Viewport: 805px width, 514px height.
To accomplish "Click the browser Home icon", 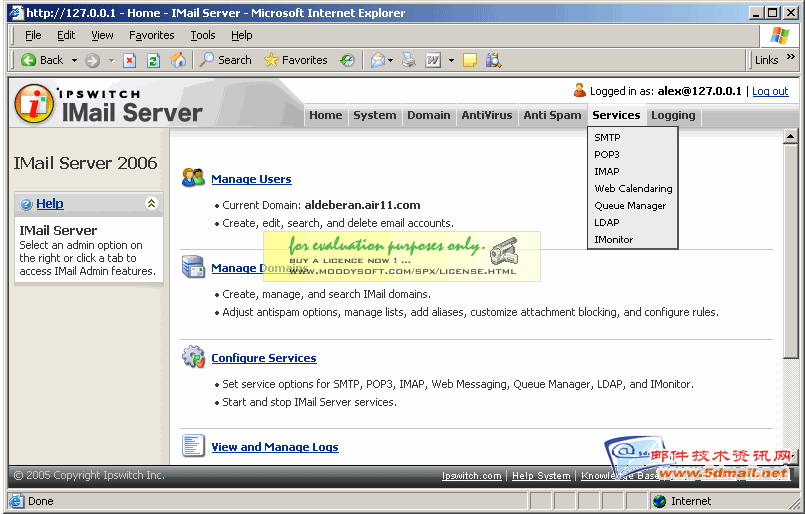I will (x=178, y=60).
